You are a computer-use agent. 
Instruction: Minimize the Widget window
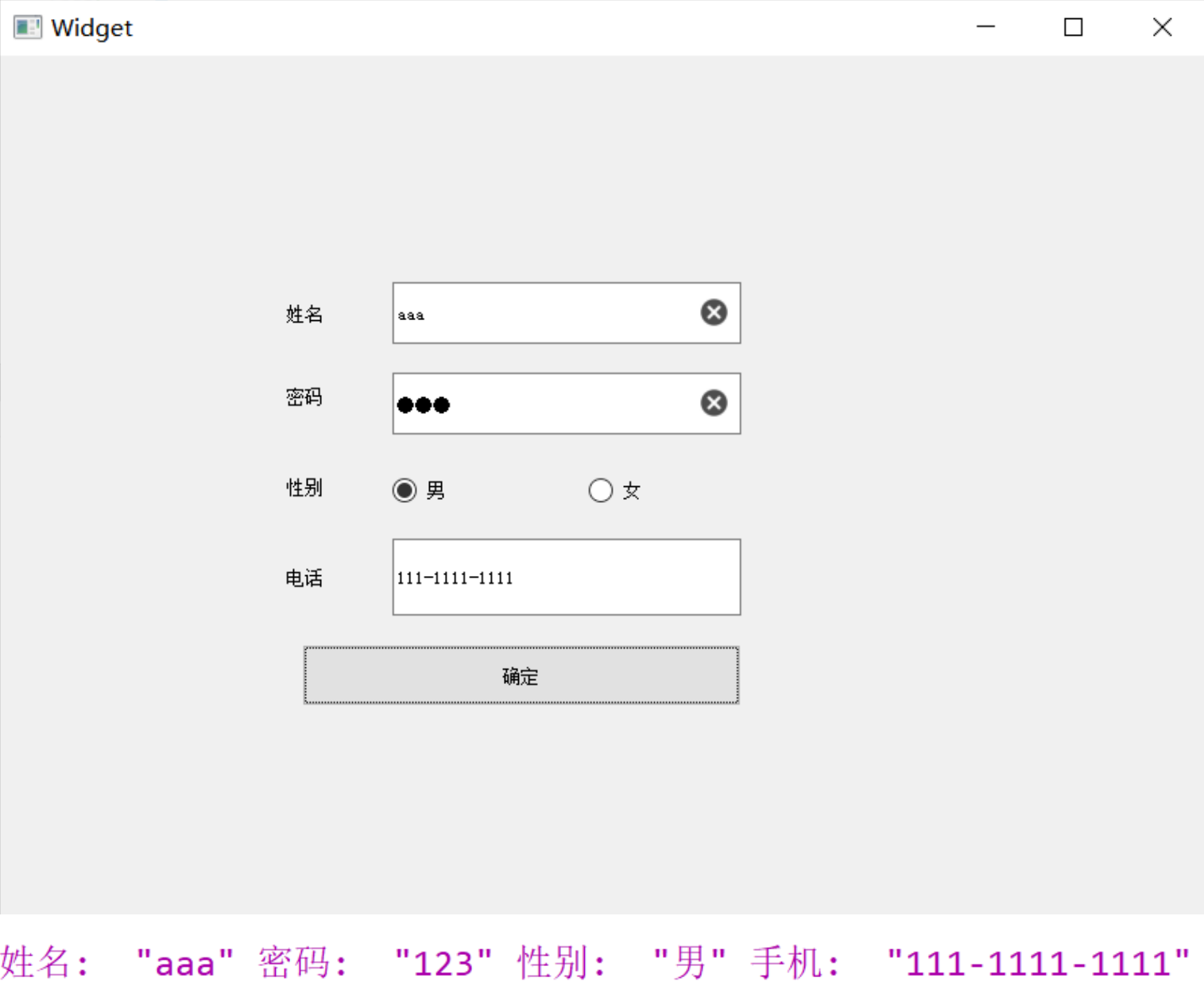[985, 27]
